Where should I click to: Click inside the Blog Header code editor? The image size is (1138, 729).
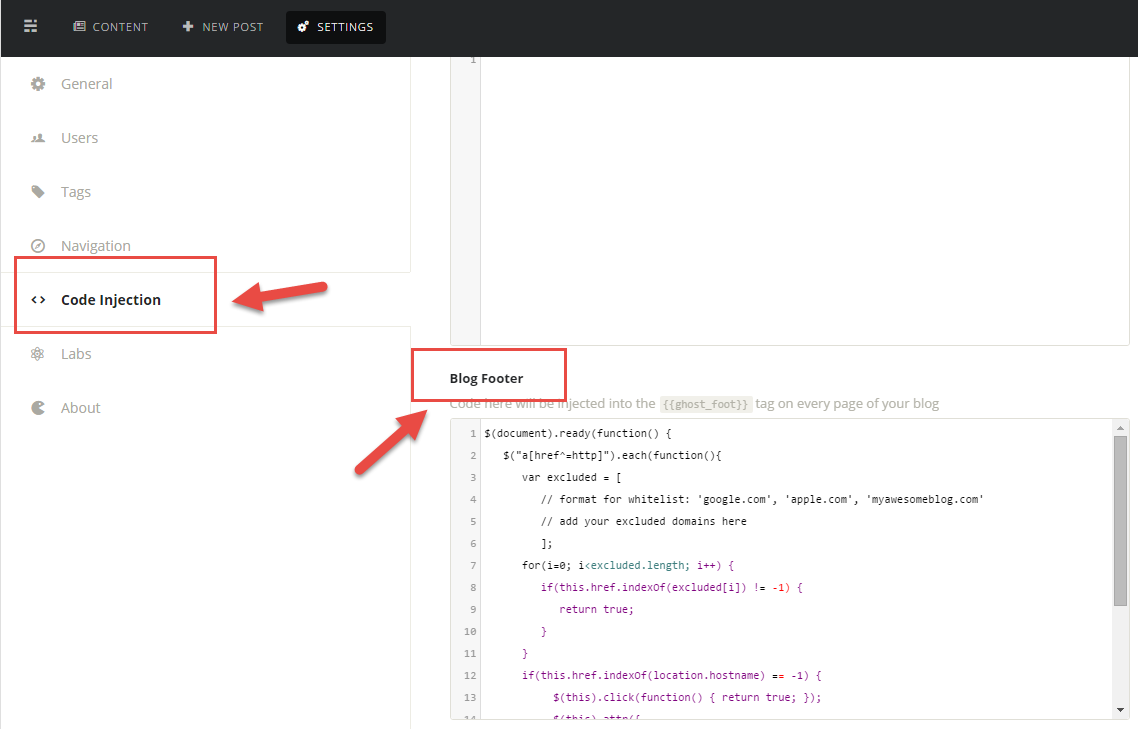tap(804, 200)
